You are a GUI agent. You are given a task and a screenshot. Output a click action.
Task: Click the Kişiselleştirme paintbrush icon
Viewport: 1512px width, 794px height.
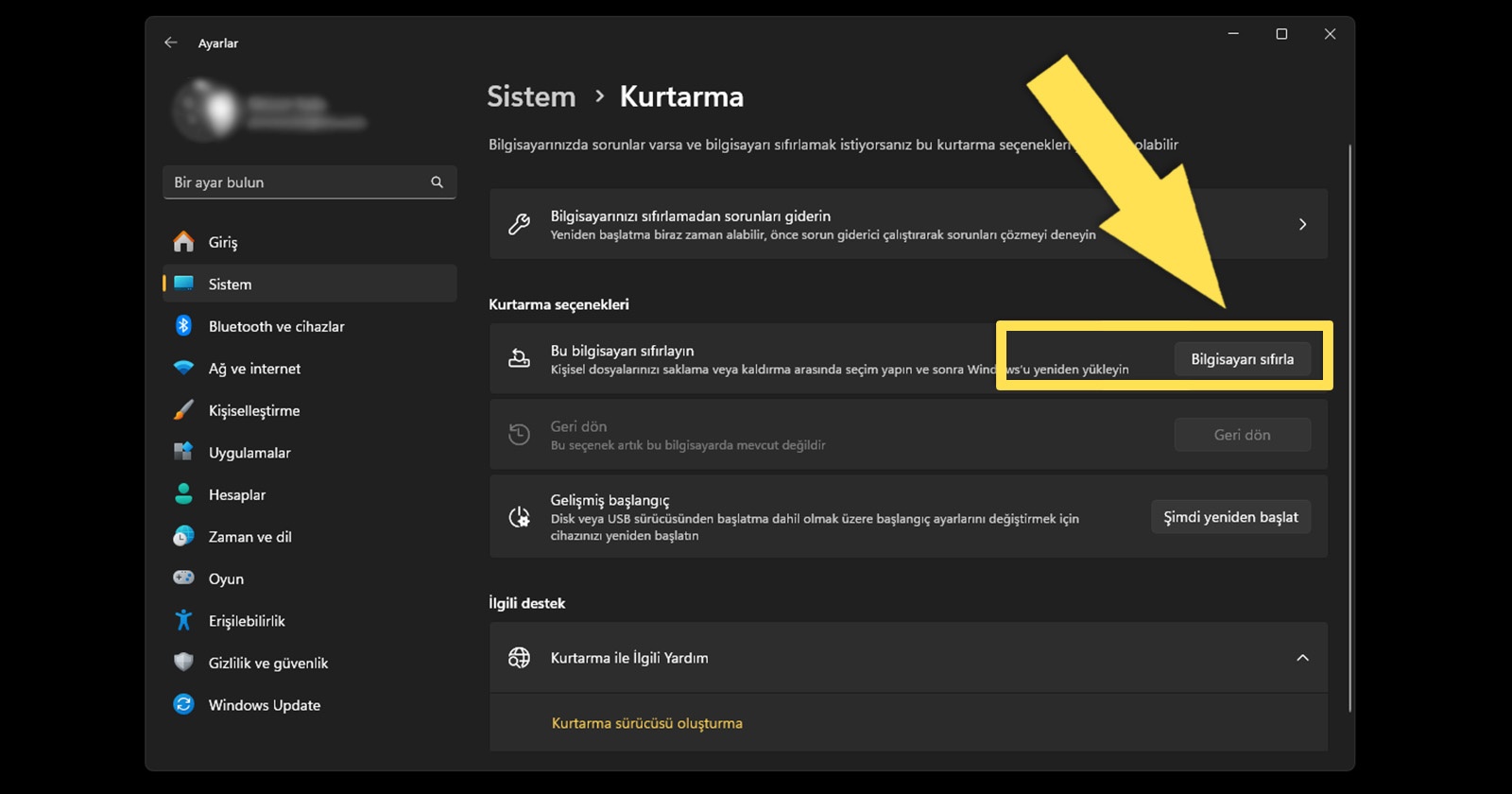183,410
